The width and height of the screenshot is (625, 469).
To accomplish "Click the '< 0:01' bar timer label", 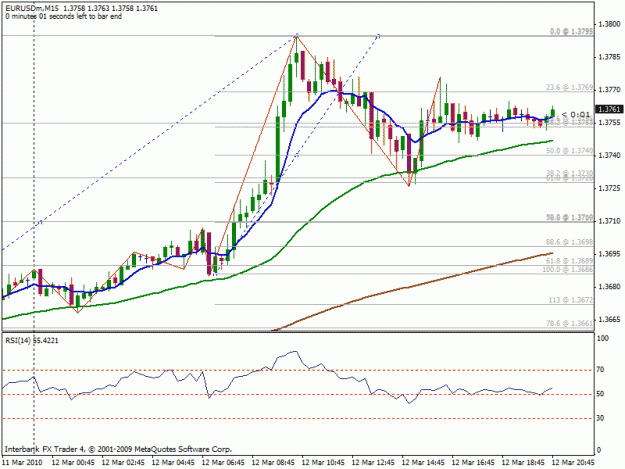I will point(576,115).
